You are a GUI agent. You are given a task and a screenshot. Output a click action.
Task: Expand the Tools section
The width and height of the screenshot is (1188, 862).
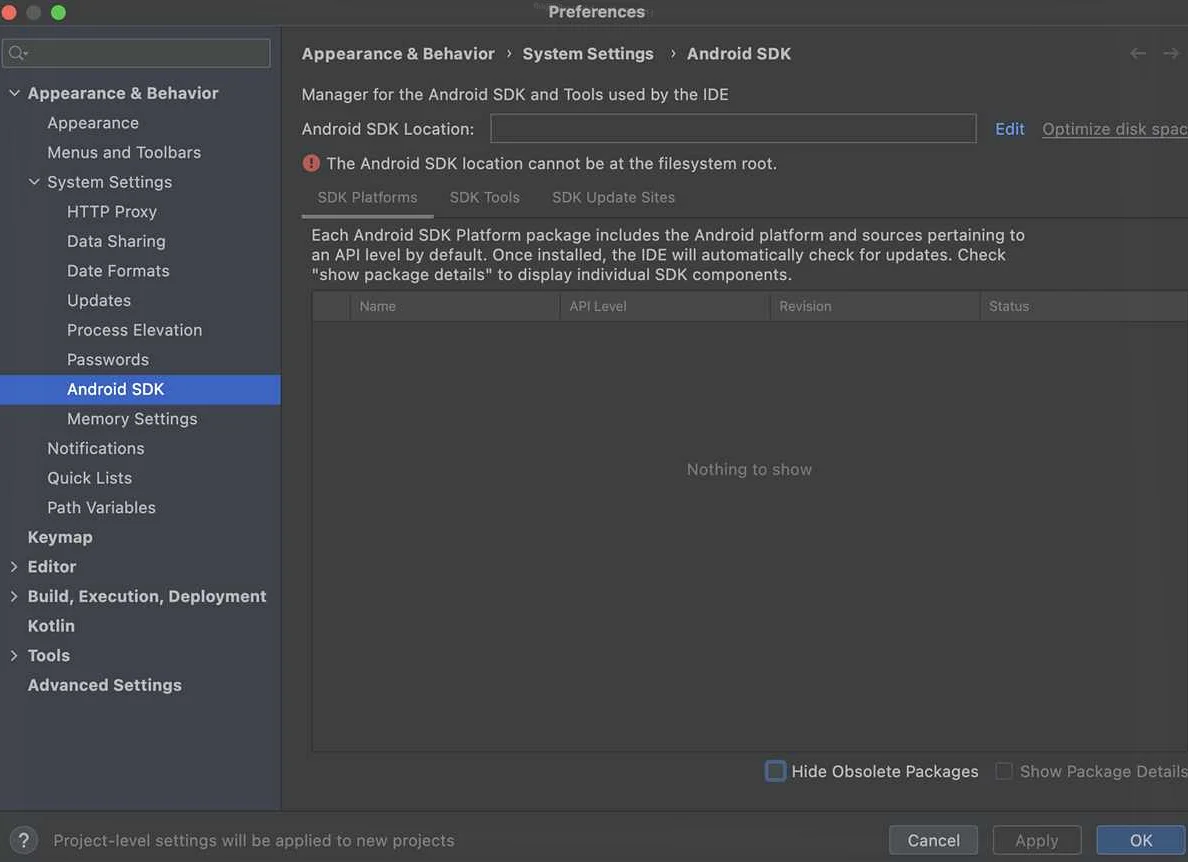[14, 655]
